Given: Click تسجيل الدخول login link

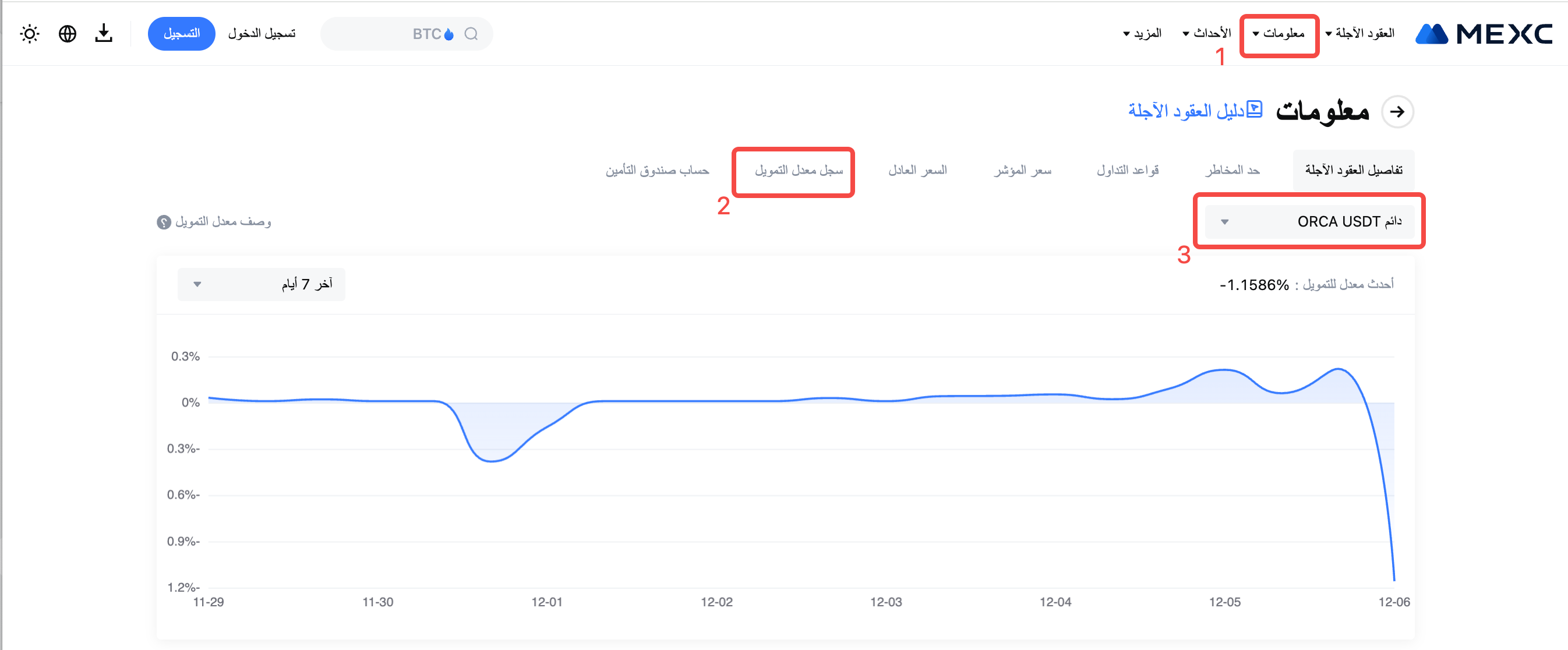Looking at the screenshot, I should pyautogui.click(x=262, y=33).
